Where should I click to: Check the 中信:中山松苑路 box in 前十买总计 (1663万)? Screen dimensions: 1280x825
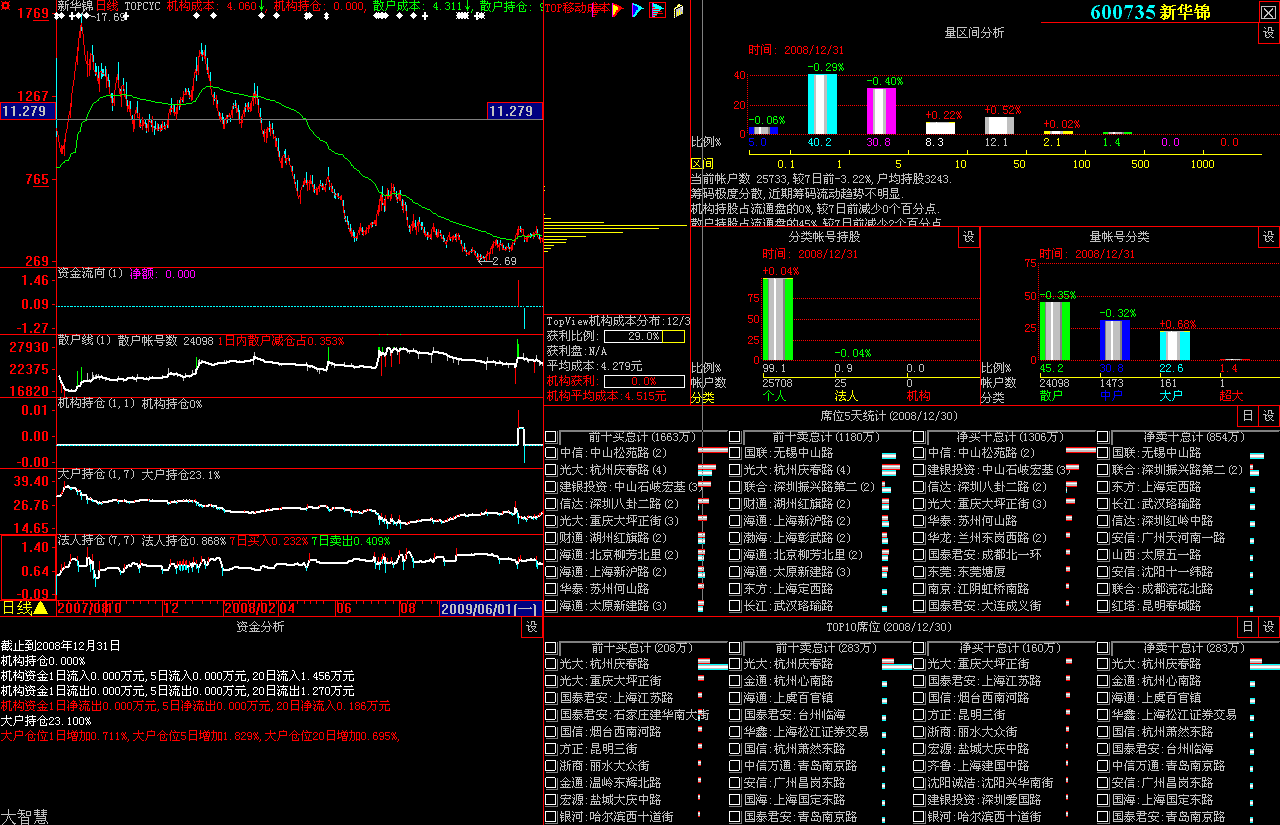(551, 453)
